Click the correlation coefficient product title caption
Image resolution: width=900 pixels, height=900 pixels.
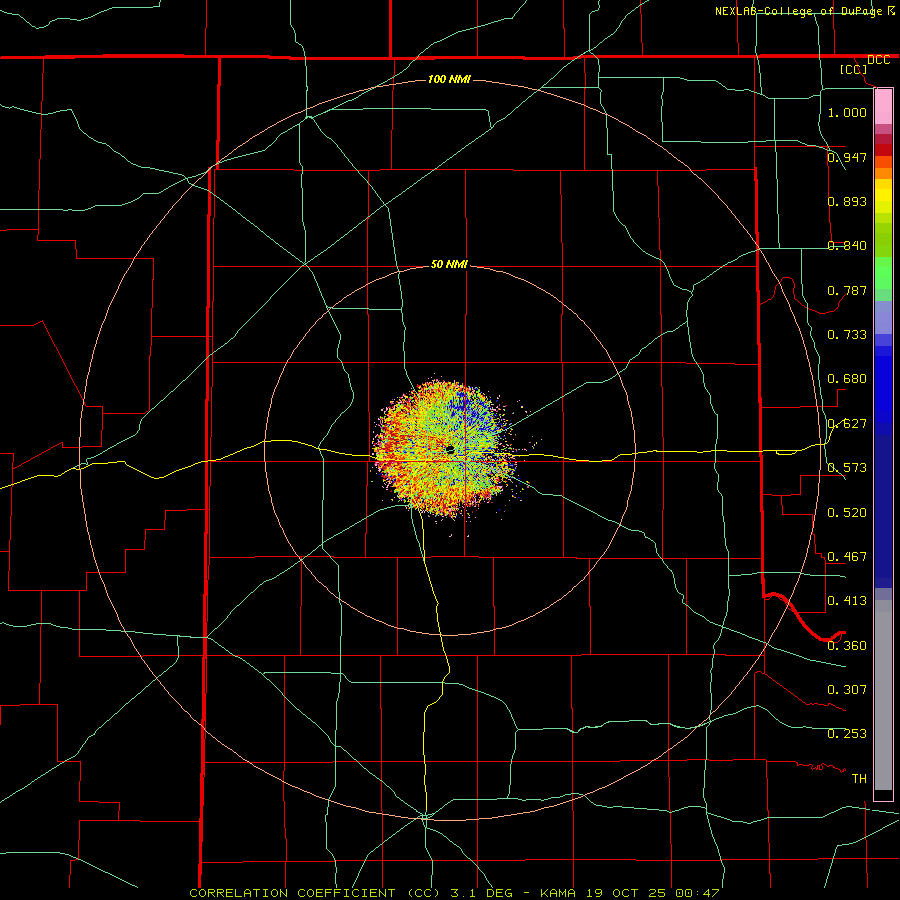tap(454, 893)
